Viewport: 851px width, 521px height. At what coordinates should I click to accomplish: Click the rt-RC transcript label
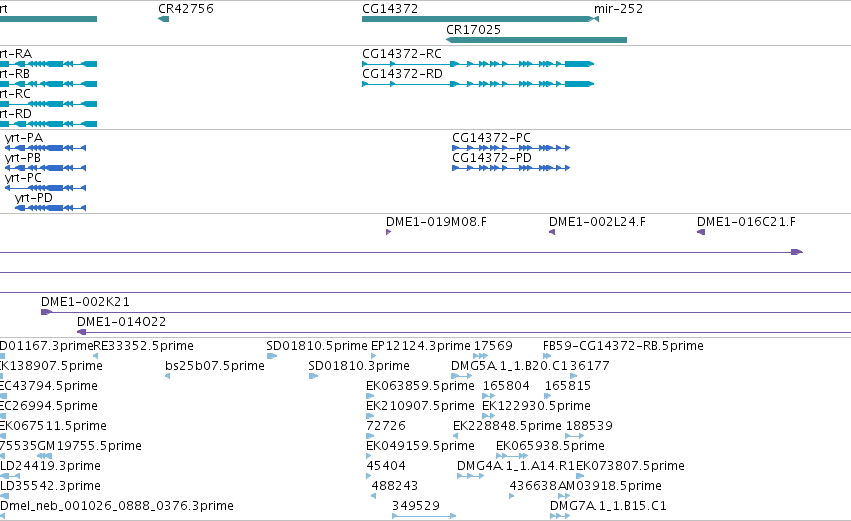(15, 94)
